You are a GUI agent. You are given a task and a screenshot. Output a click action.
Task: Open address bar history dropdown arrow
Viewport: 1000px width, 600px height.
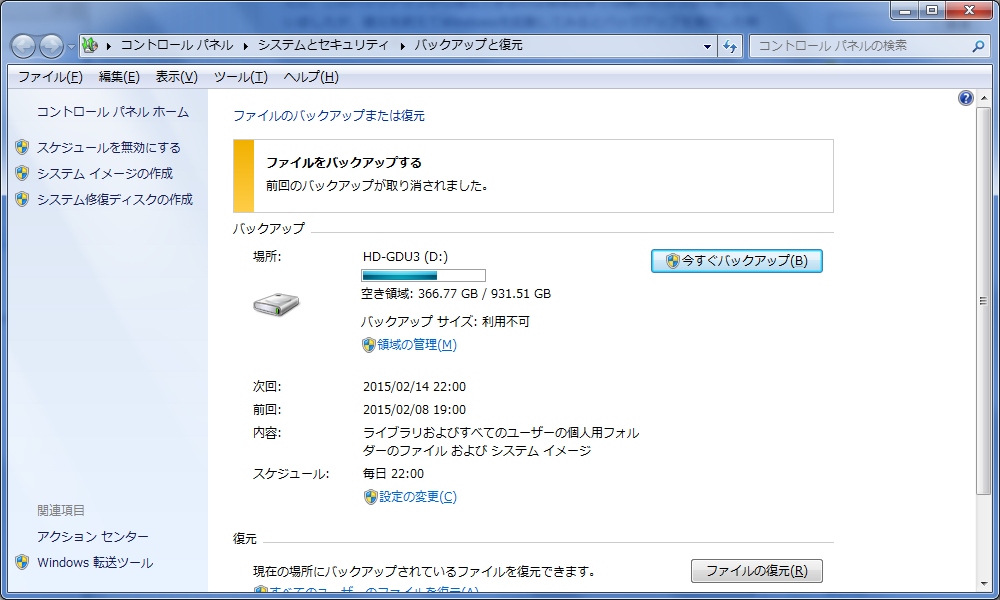pyautogui.click(x=707, y=46)
